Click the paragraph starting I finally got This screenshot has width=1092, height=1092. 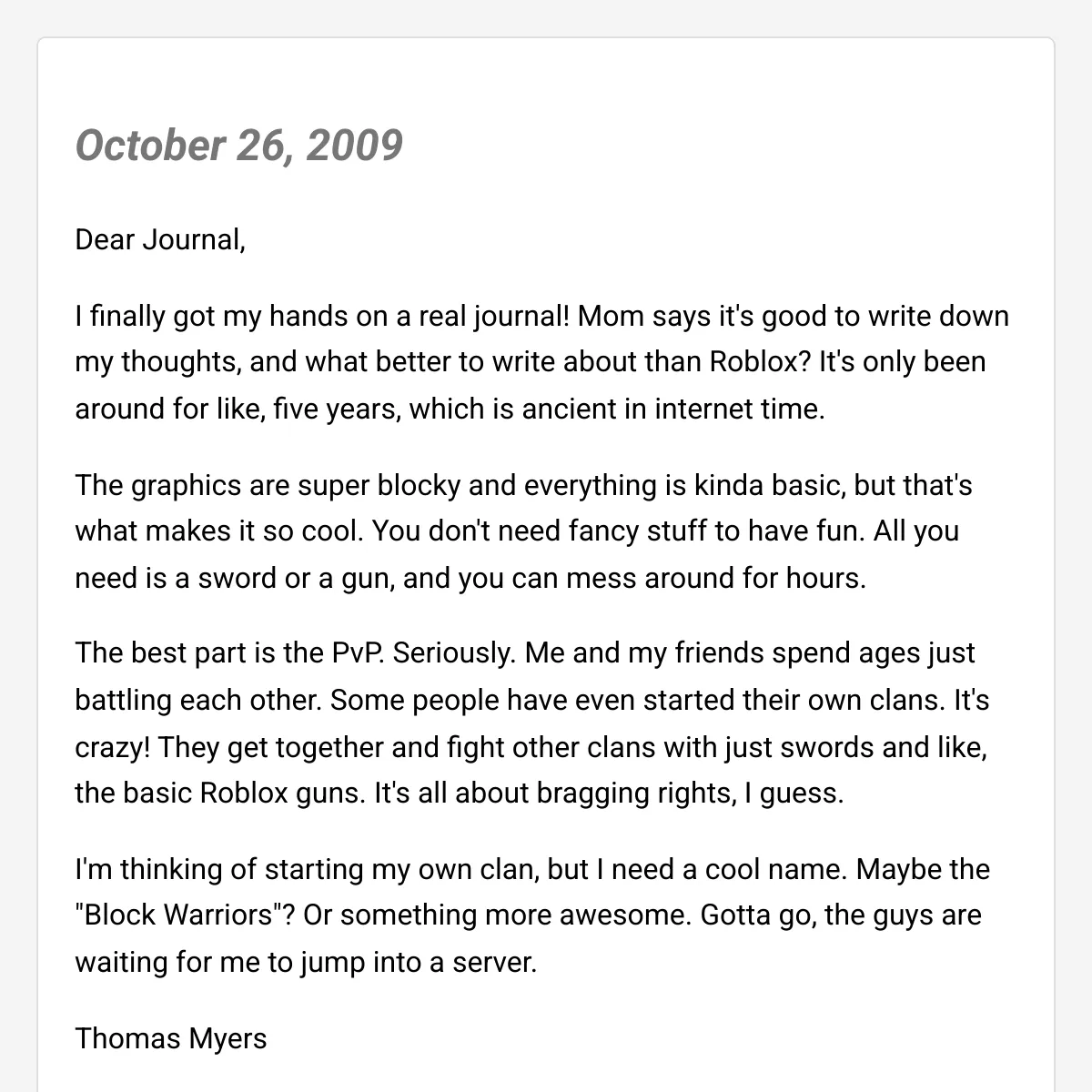[542, 362]
